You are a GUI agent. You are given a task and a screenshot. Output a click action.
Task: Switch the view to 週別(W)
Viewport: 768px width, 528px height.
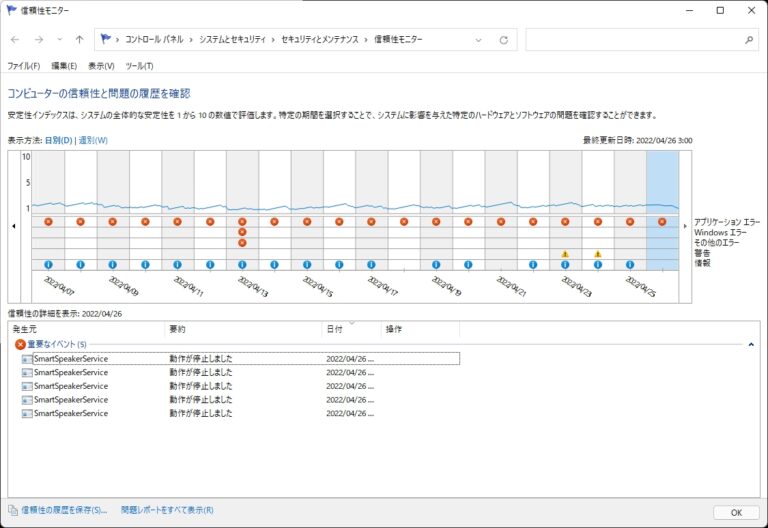(93, 140)
